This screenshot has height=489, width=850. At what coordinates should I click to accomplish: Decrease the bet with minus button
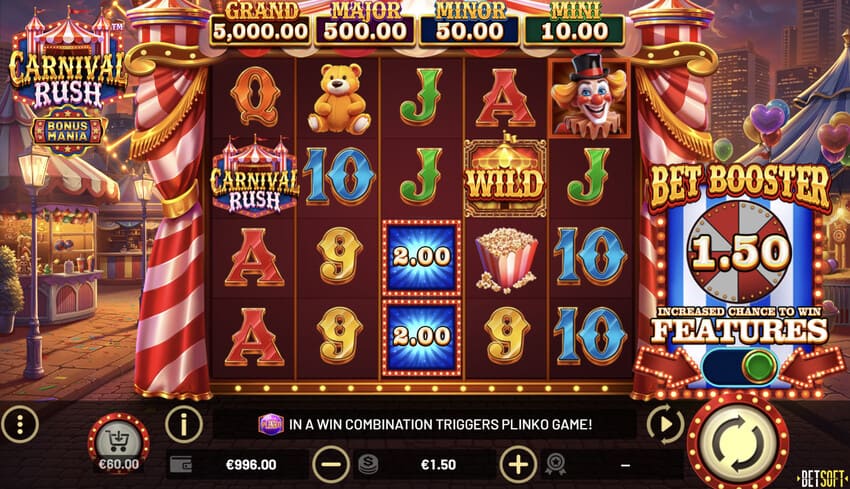(331, 465)
